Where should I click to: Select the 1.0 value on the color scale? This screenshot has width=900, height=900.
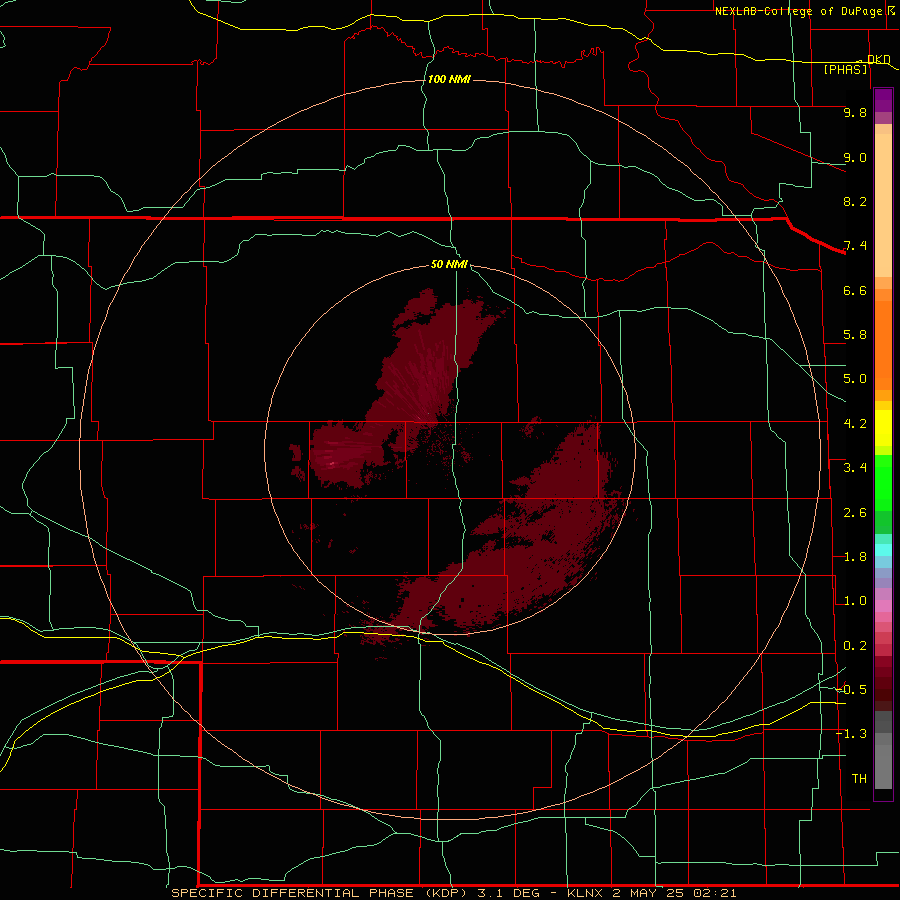tap(855, 601)
